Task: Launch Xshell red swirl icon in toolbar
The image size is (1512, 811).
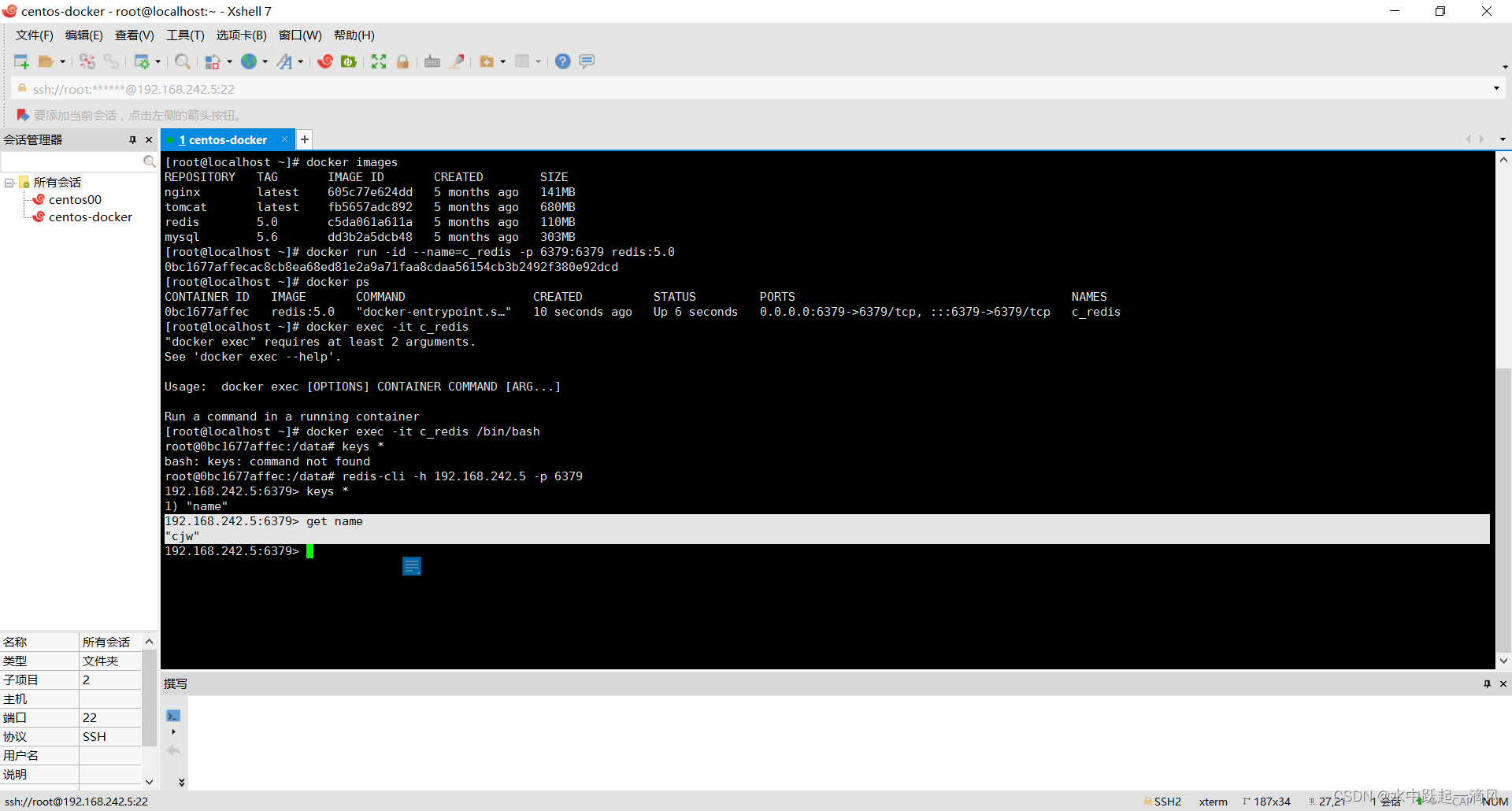Action: tap(325, 61)
